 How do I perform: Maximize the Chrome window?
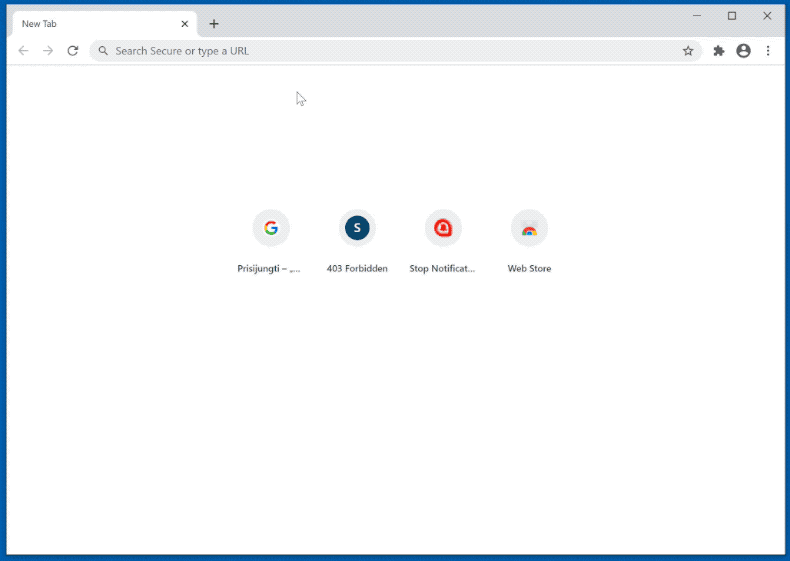[732, 16]
